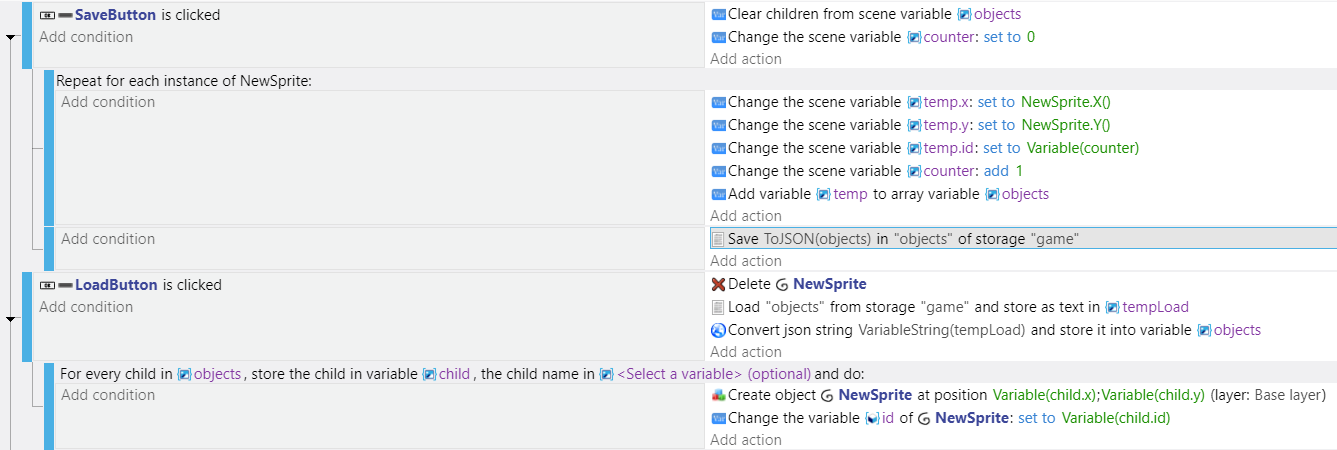Click Add condition in the Repeat for each event
This screenshot has height=450, width=1337.
tap(108, 102)
